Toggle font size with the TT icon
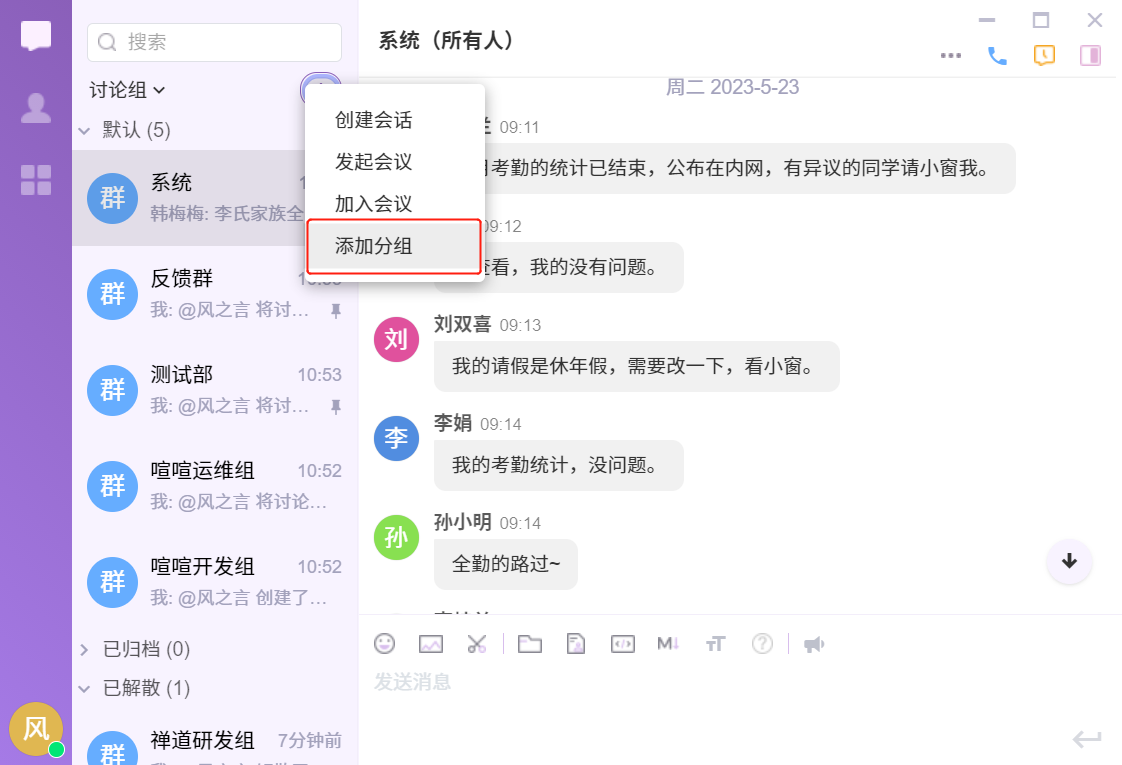 [x=715, y=644]
